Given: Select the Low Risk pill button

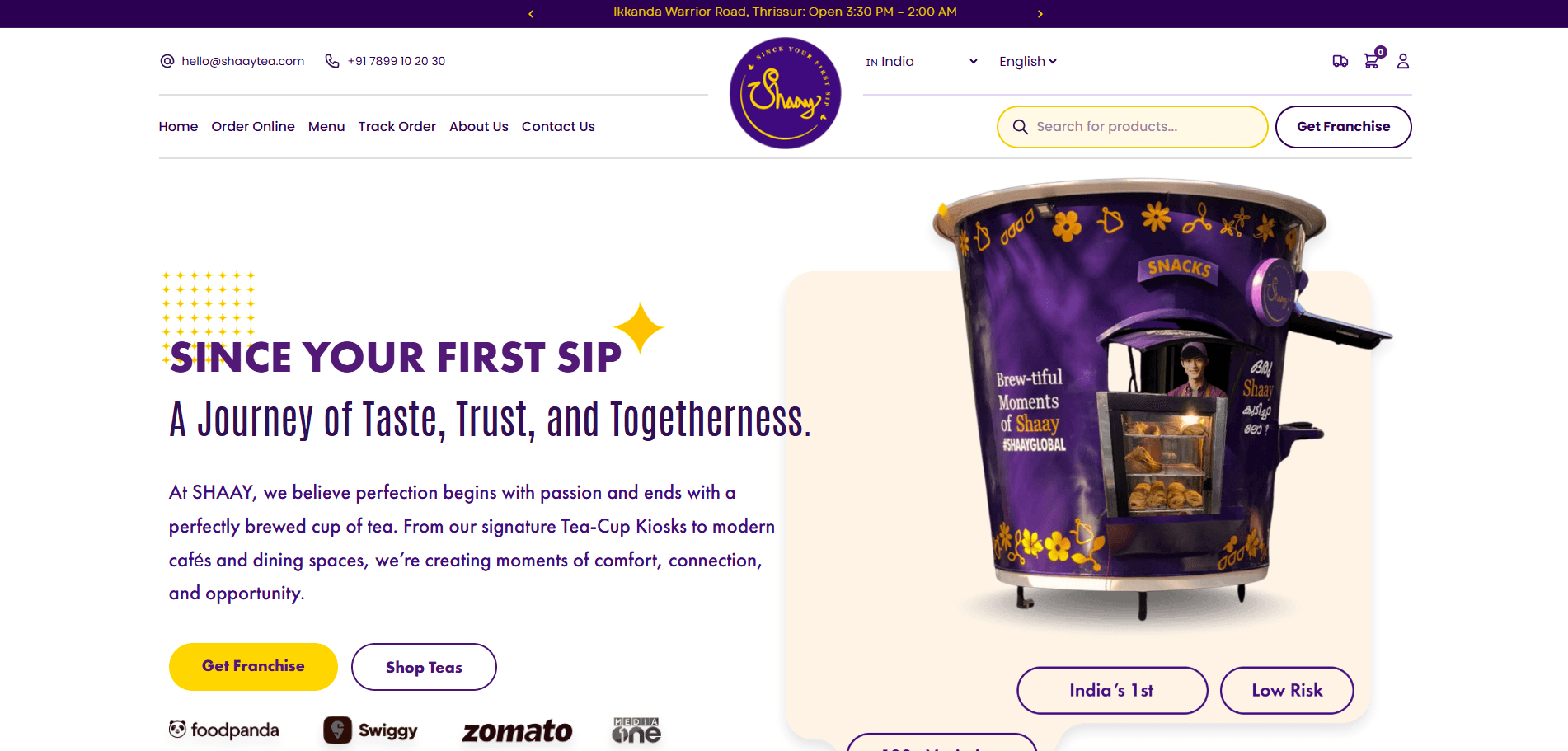Looking at the screenshot, I should pos(1287,691).
